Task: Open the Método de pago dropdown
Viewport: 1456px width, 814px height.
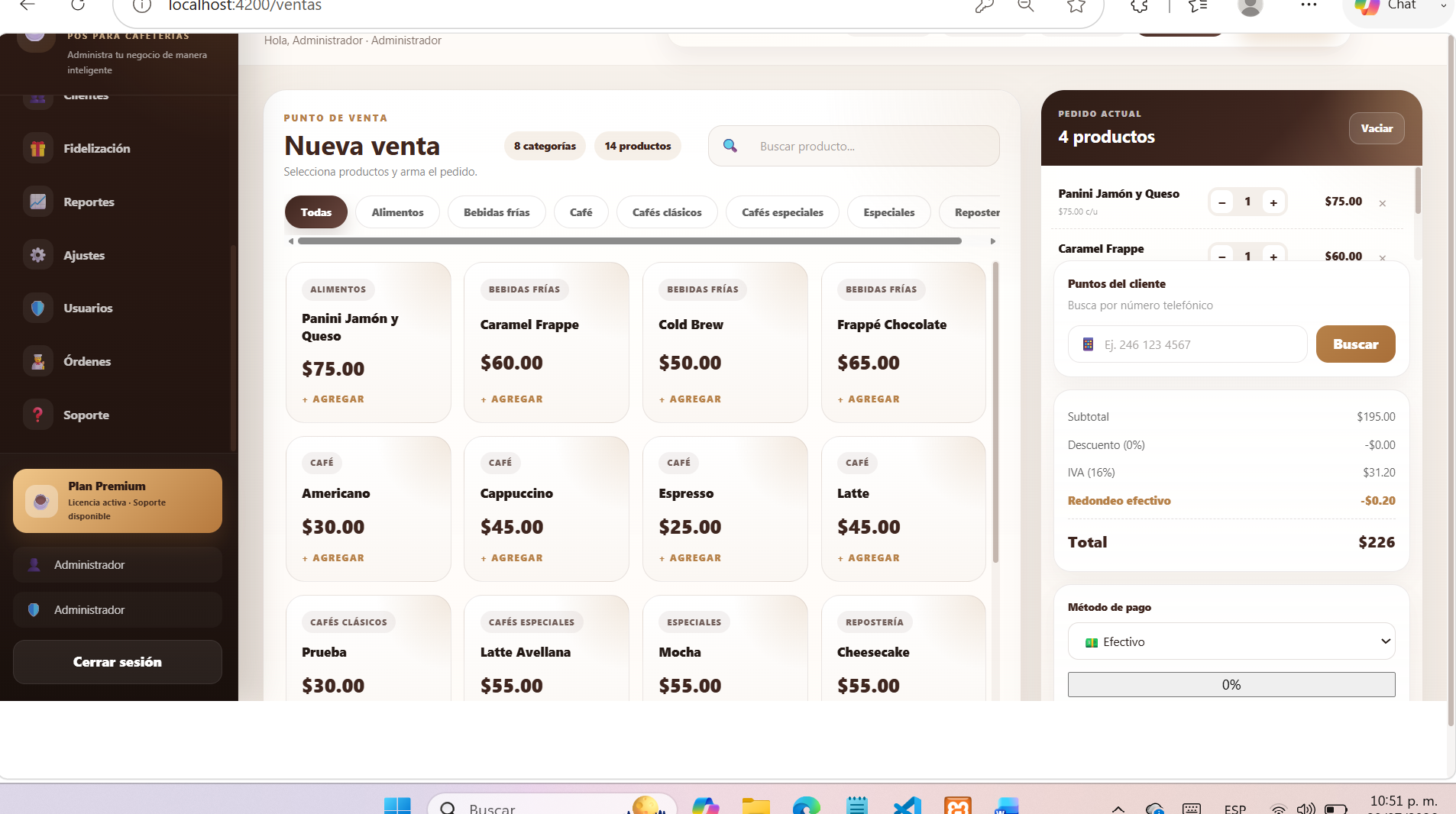Action: 1231,641
